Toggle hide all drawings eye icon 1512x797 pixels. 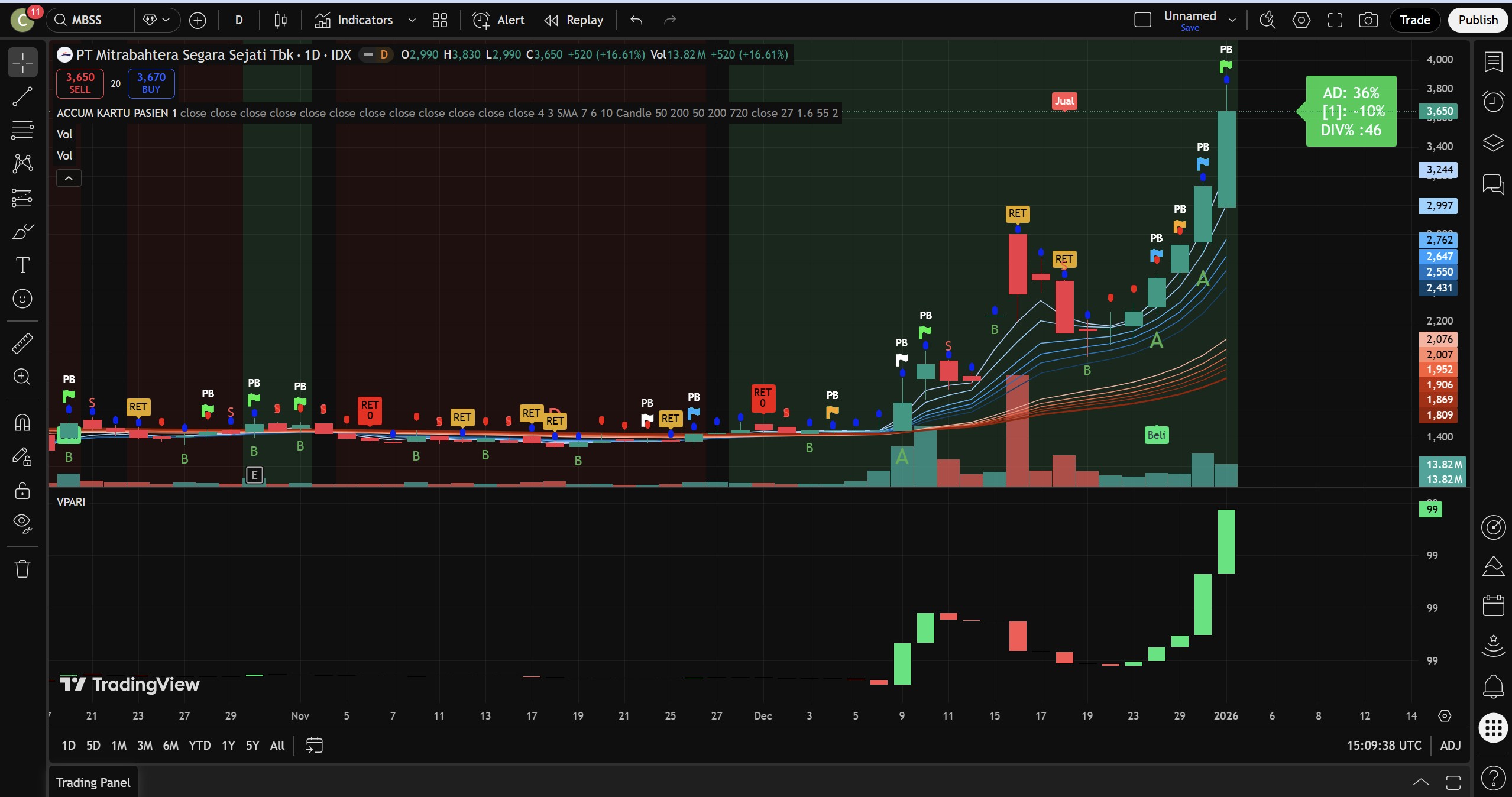pyautogui.click(x=22, y=523)
